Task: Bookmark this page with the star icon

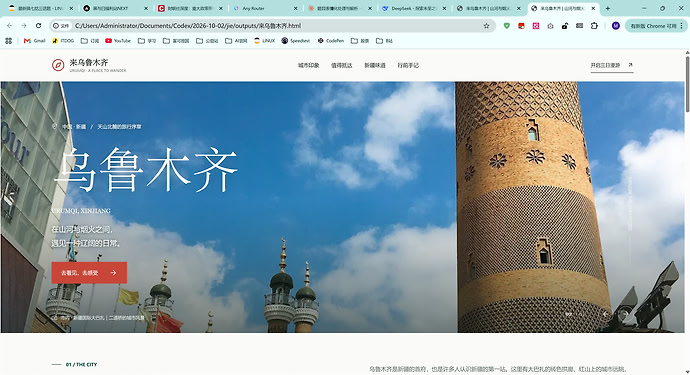Action: 486,26
